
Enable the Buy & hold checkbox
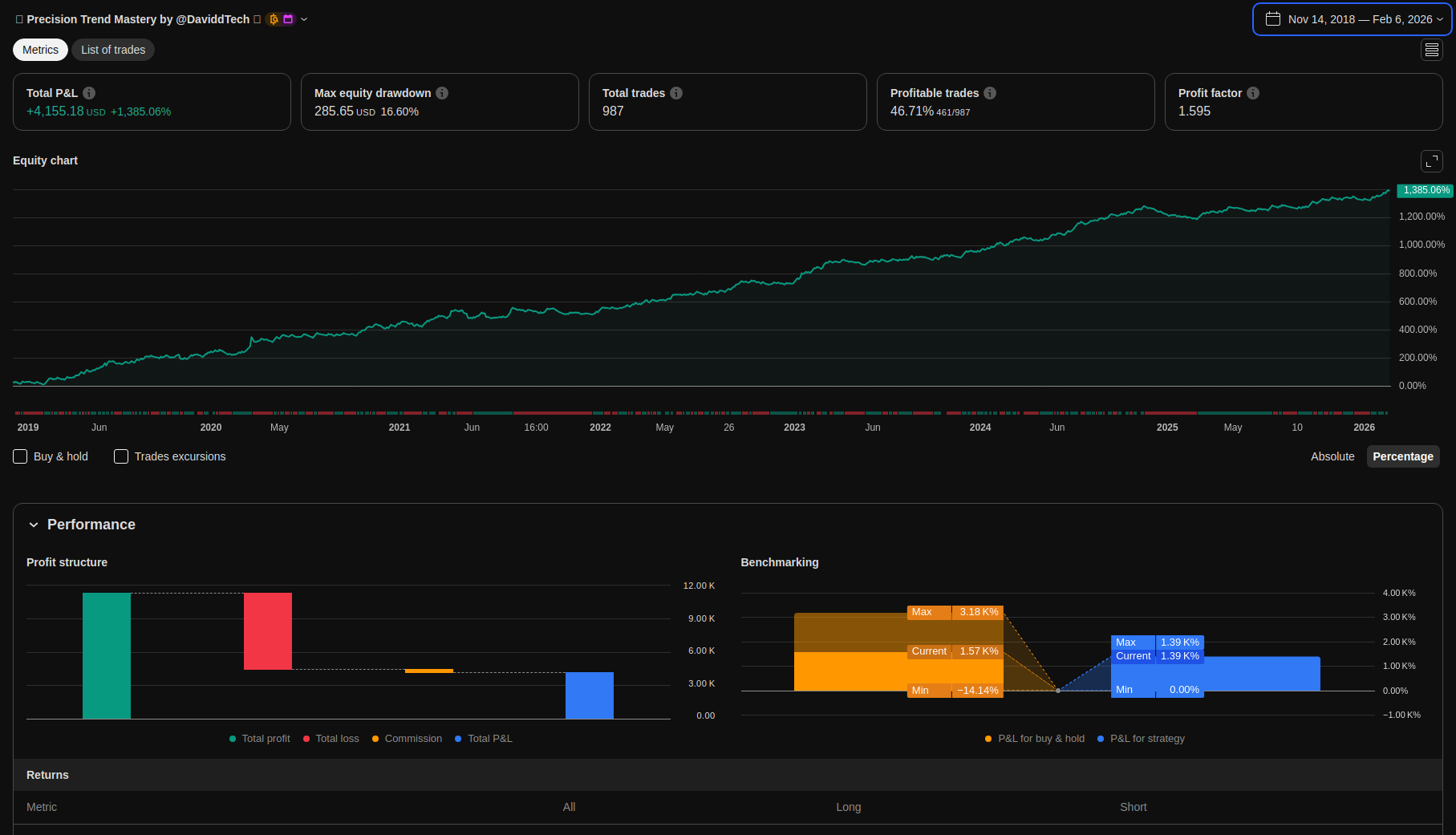(x=21, y=456)
